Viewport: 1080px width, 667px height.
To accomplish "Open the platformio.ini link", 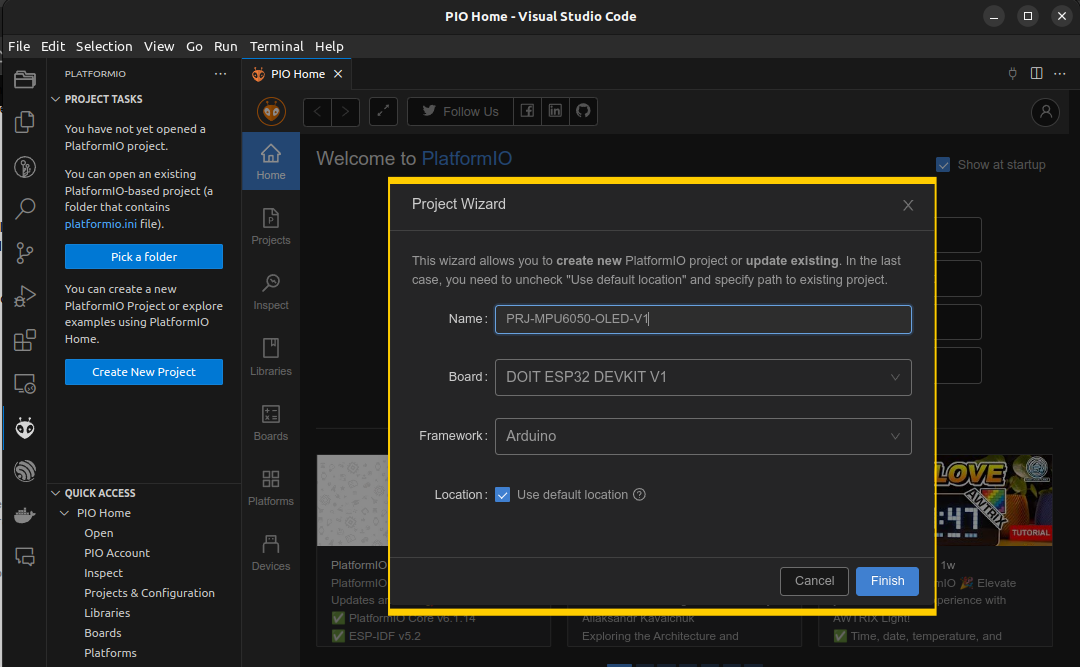I will click(101, 224).
